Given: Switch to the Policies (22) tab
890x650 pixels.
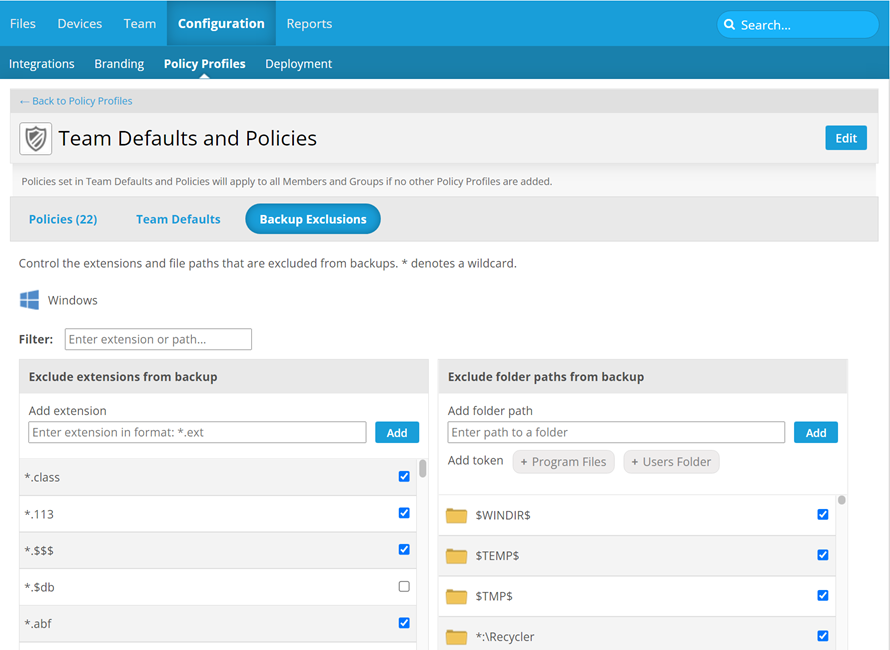Looking at the screenshot, I should [x=63, y=219].
